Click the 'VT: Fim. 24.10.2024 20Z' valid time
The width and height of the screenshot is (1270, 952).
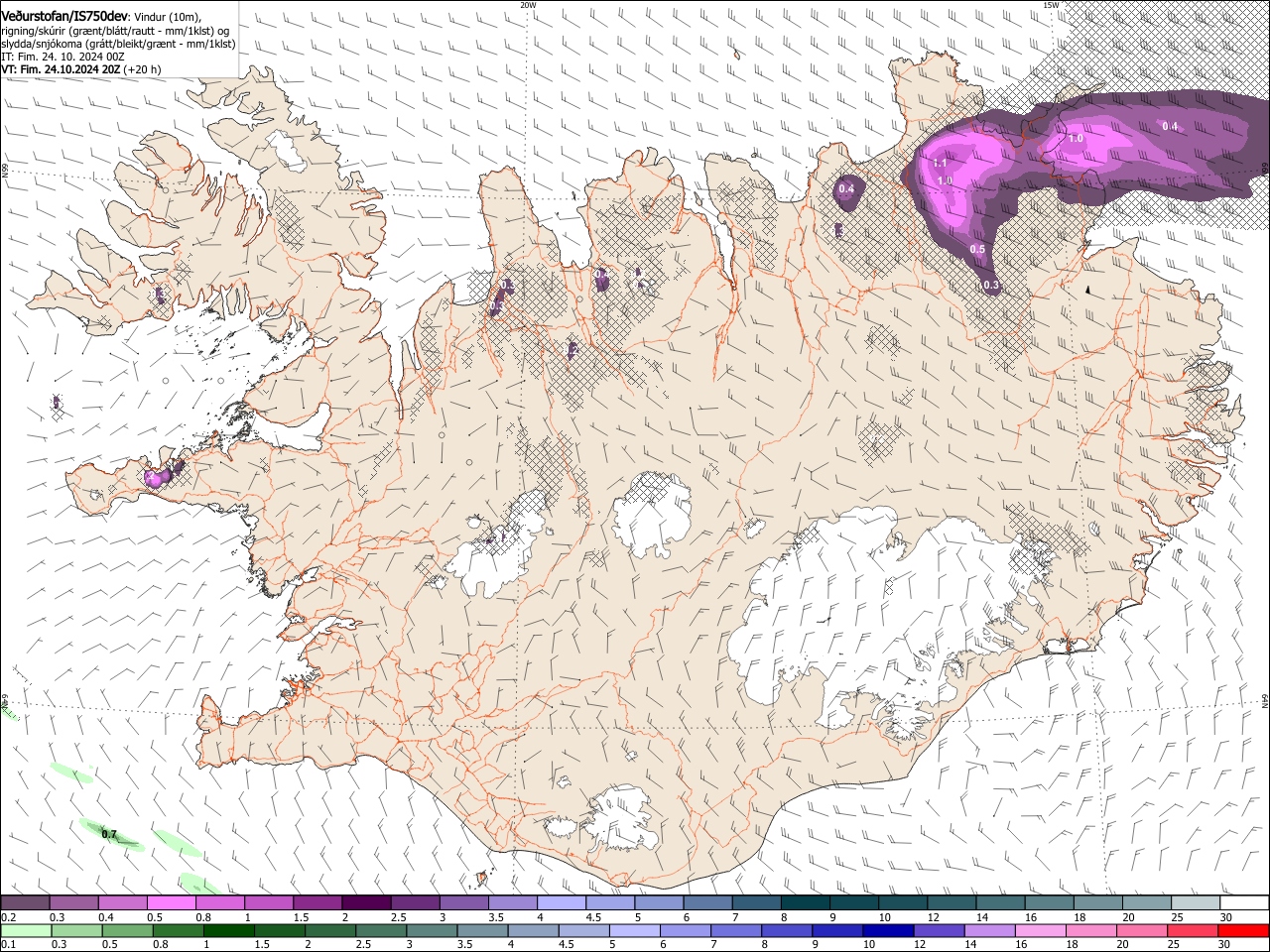tap(61, 69)
